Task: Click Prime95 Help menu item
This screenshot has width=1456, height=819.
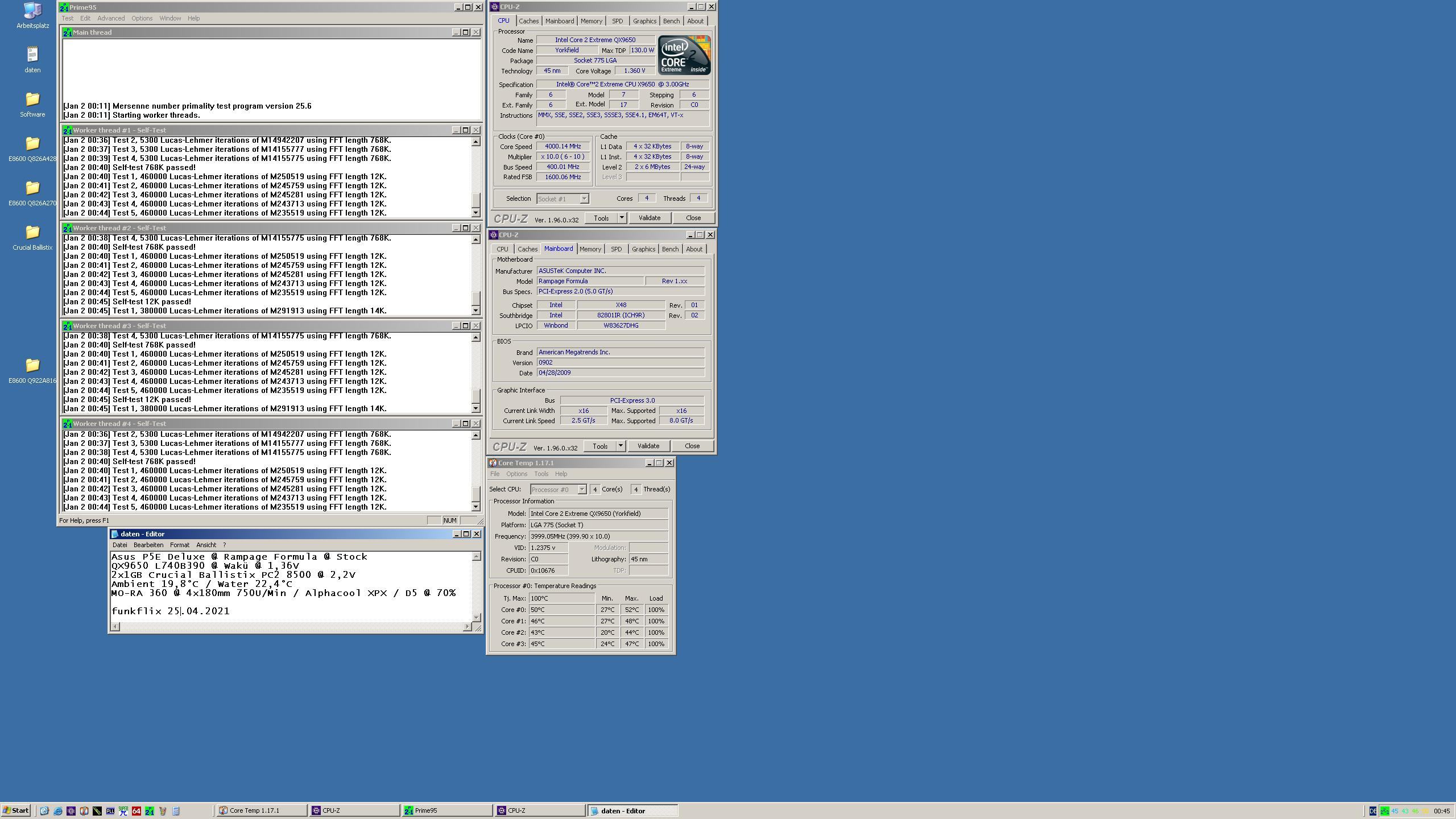Action: pos(193,18)
